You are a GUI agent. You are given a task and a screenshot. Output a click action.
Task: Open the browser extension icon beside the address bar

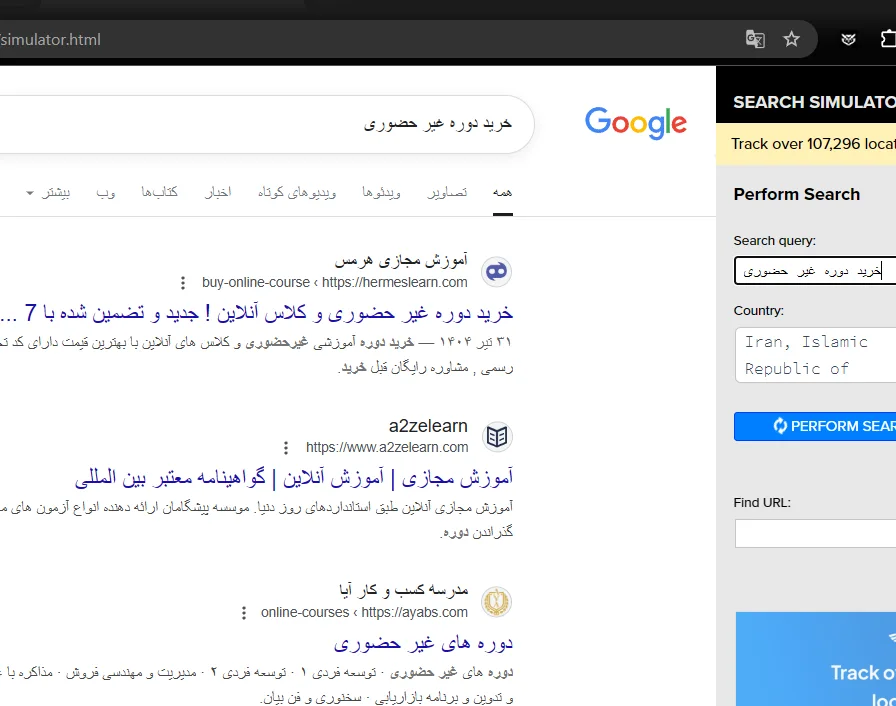pos(848,39)
